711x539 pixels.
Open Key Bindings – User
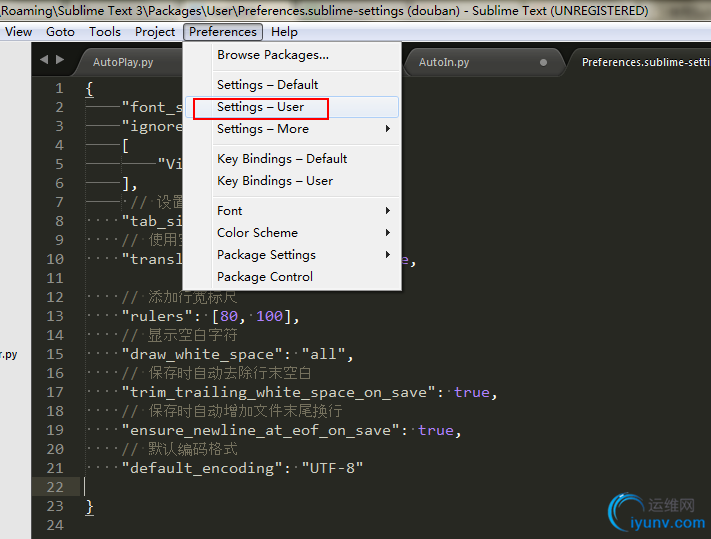[x=292, y=181]
